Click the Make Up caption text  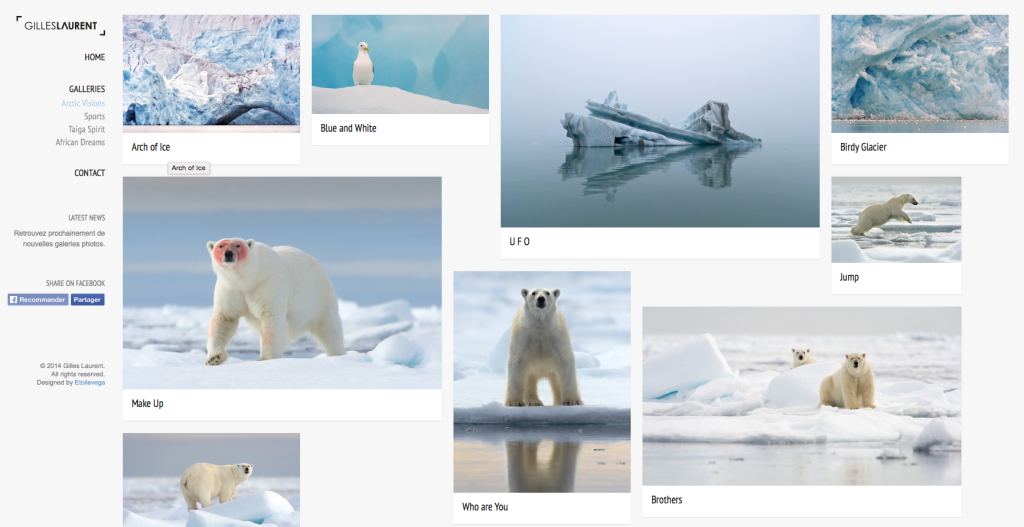[x=148, y=404]
